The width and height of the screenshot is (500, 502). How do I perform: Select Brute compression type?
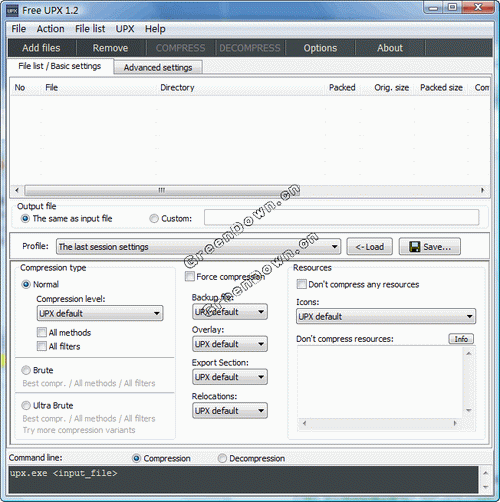(37, 370)
